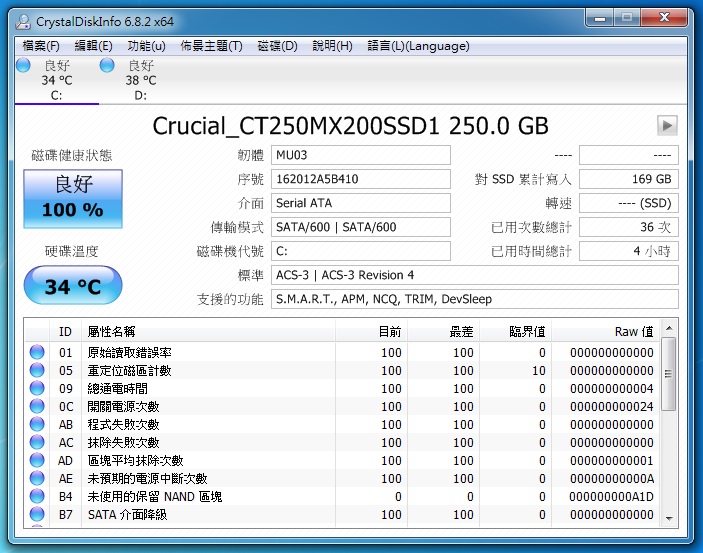Select row 重定位磁區計數
The height and width of the screenshot is (553, 703).
tap(342, 370)
